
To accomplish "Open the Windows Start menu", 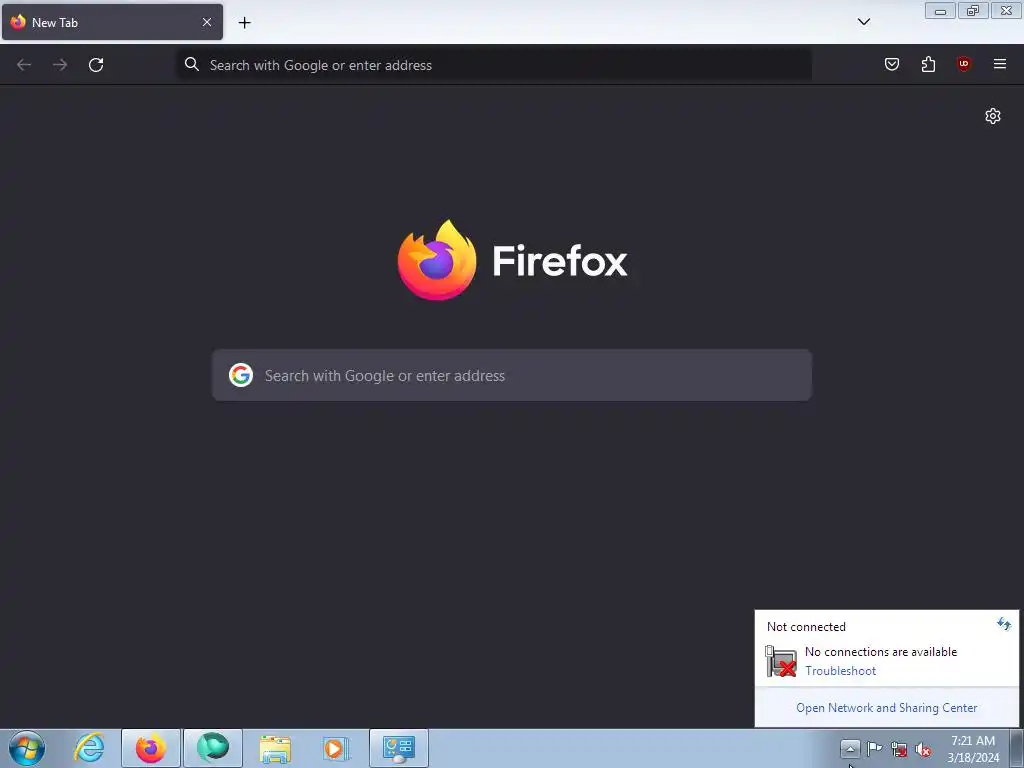I will point(27,748).
